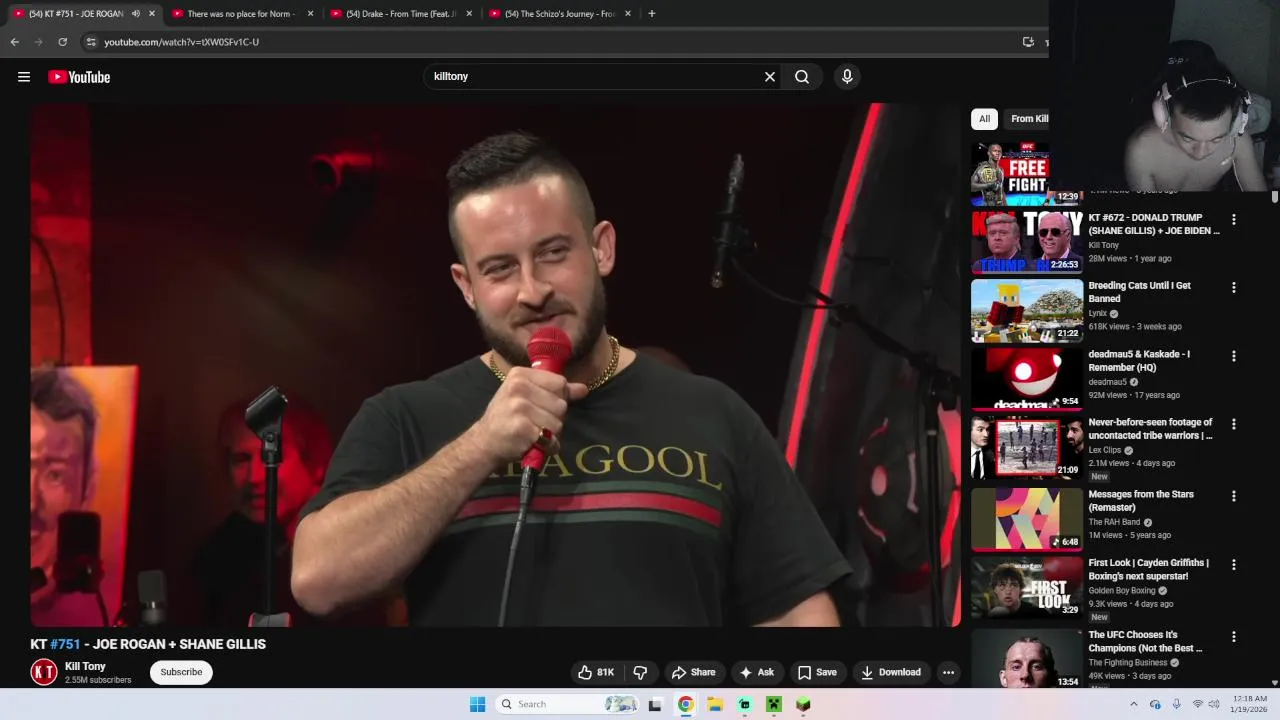Open options for deadmau5 & Kaskade video
The image size is (1280, 720).
1233,356
